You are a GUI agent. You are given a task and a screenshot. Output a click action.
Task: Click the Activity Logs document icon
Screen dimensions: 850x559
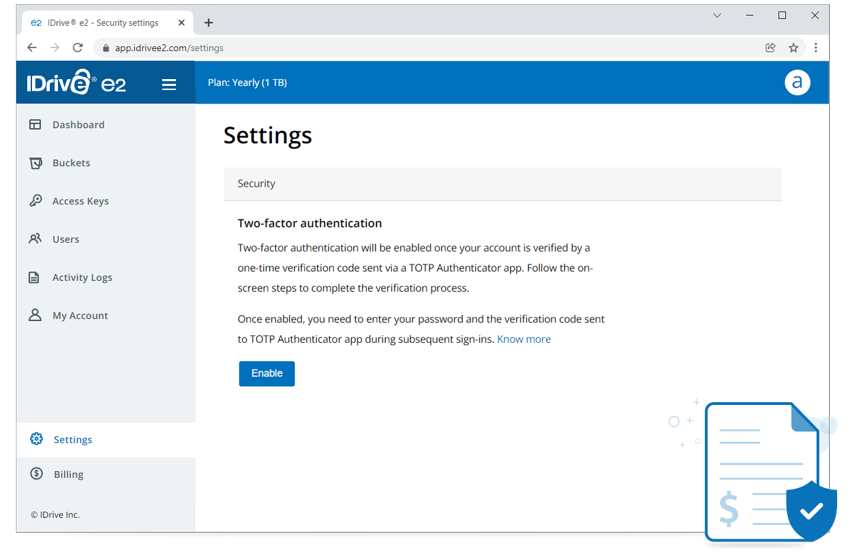pos(34,277)
